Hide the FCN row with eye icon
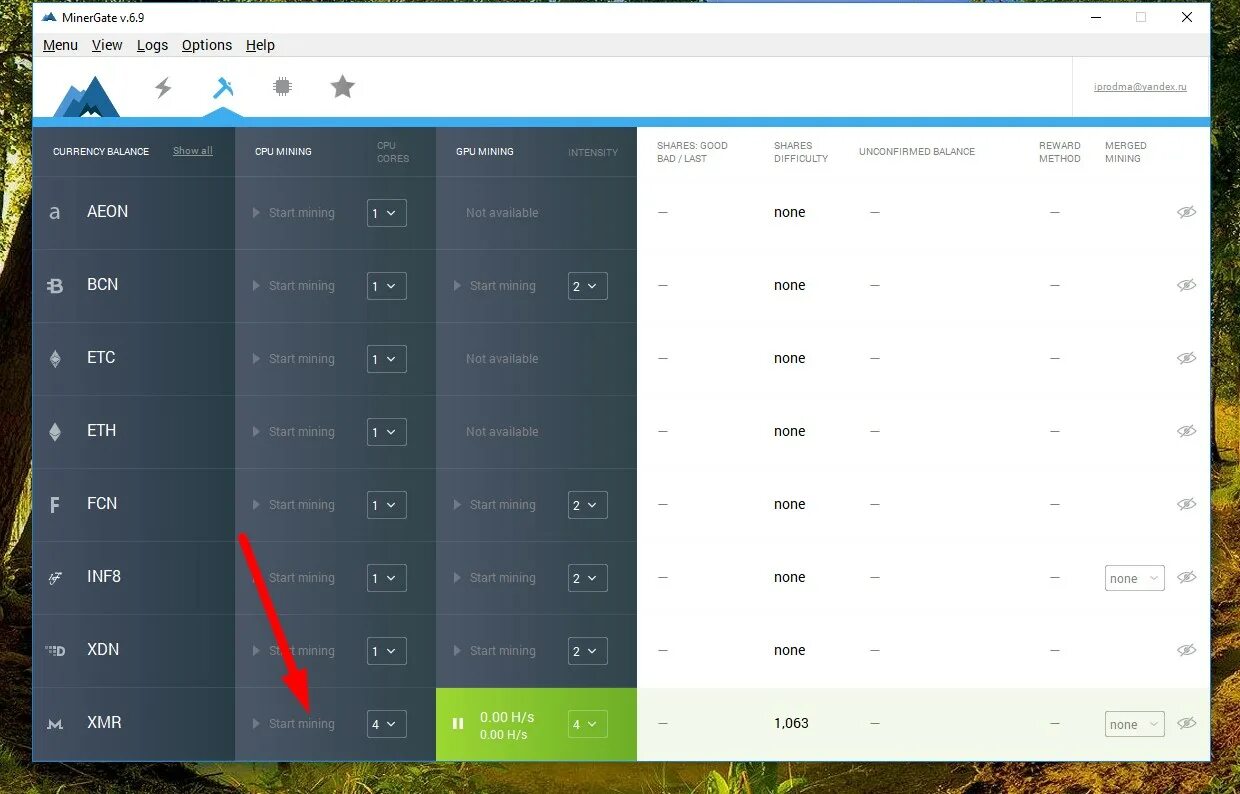Image resolution: width=1240 pixels, height=794 pixels. 1186,504
